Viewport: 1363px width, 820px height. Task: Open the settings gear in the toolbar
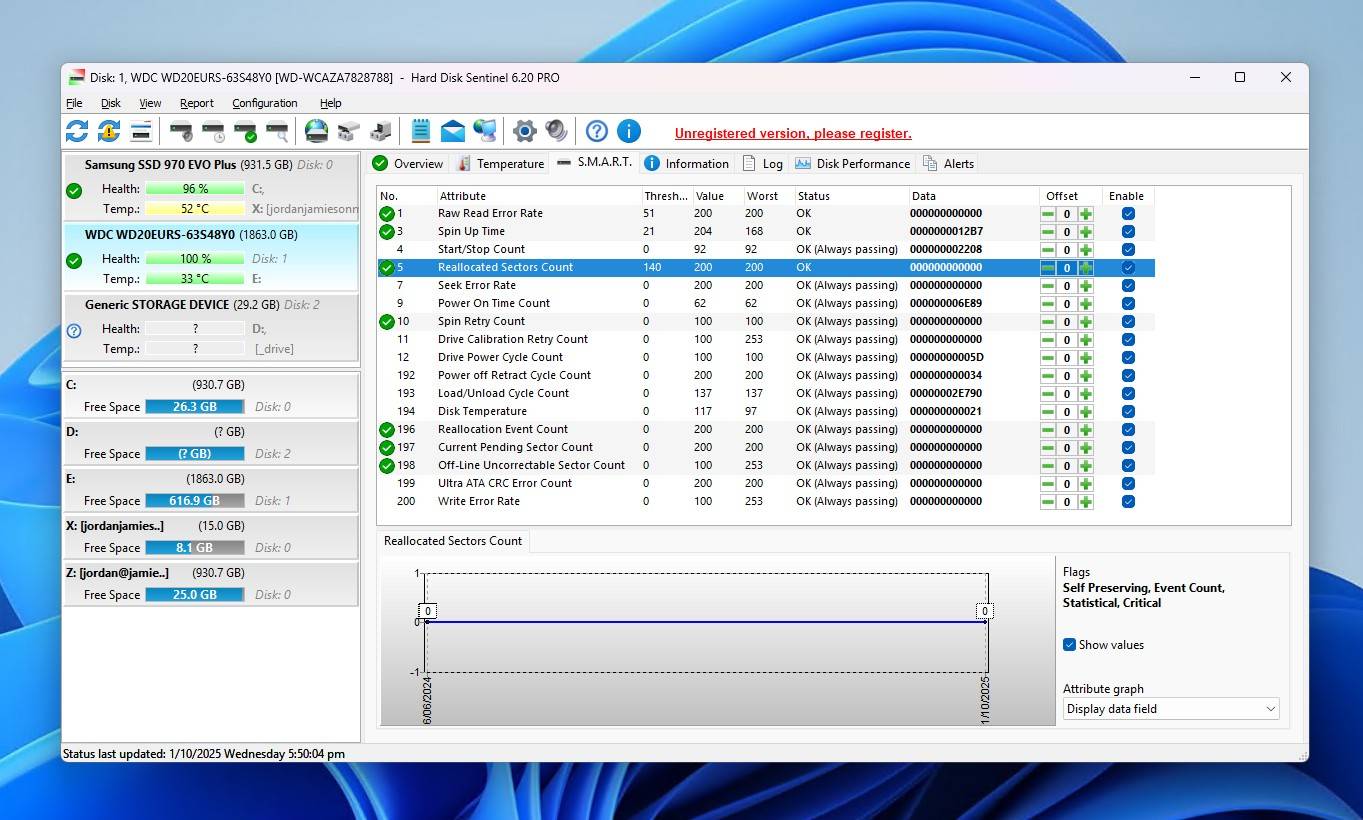524,131
